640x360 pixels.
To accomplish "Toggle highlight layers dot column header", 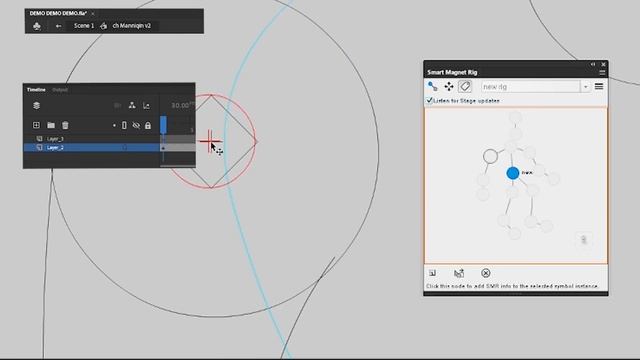I will pos(114,126).
